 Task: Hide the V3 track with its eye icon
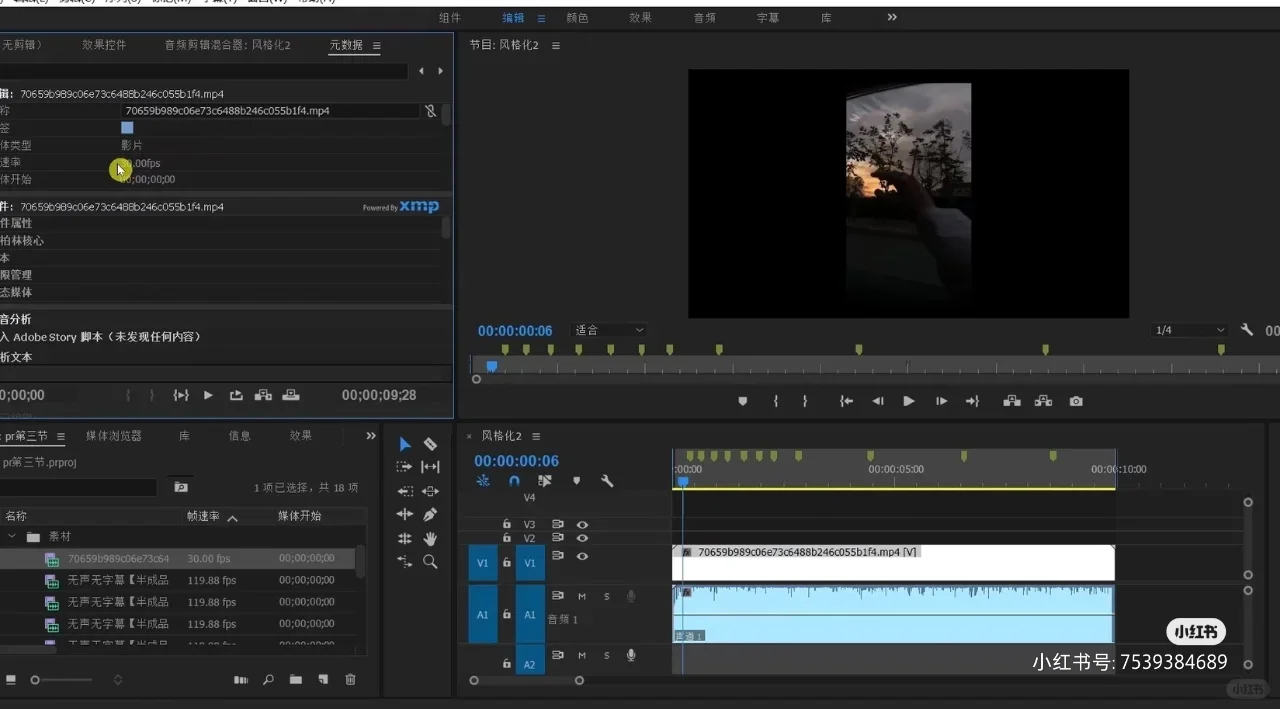582,524
